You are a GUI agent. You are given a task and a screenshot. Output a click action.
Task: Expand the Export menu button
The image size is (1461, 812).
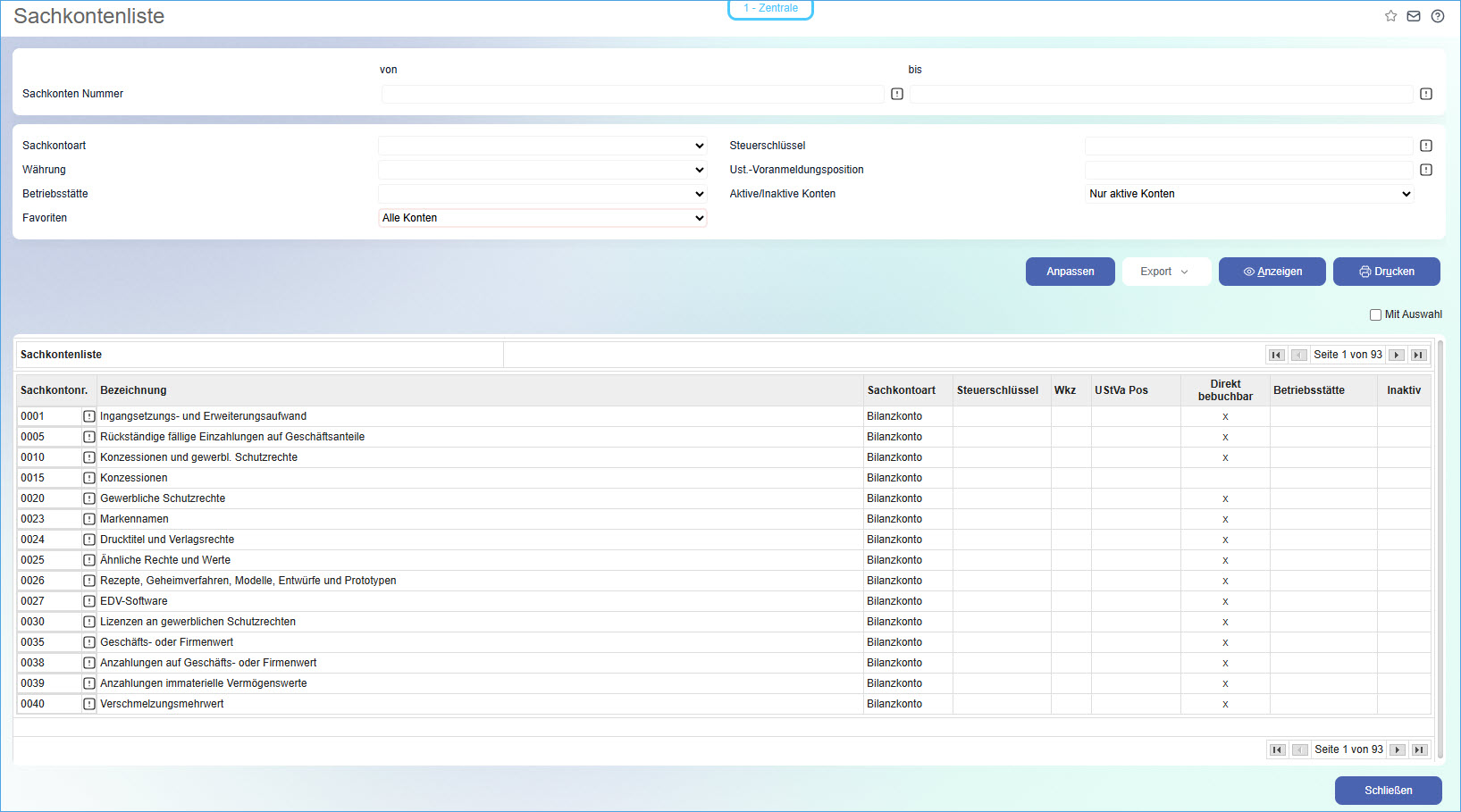[1164, 272]
